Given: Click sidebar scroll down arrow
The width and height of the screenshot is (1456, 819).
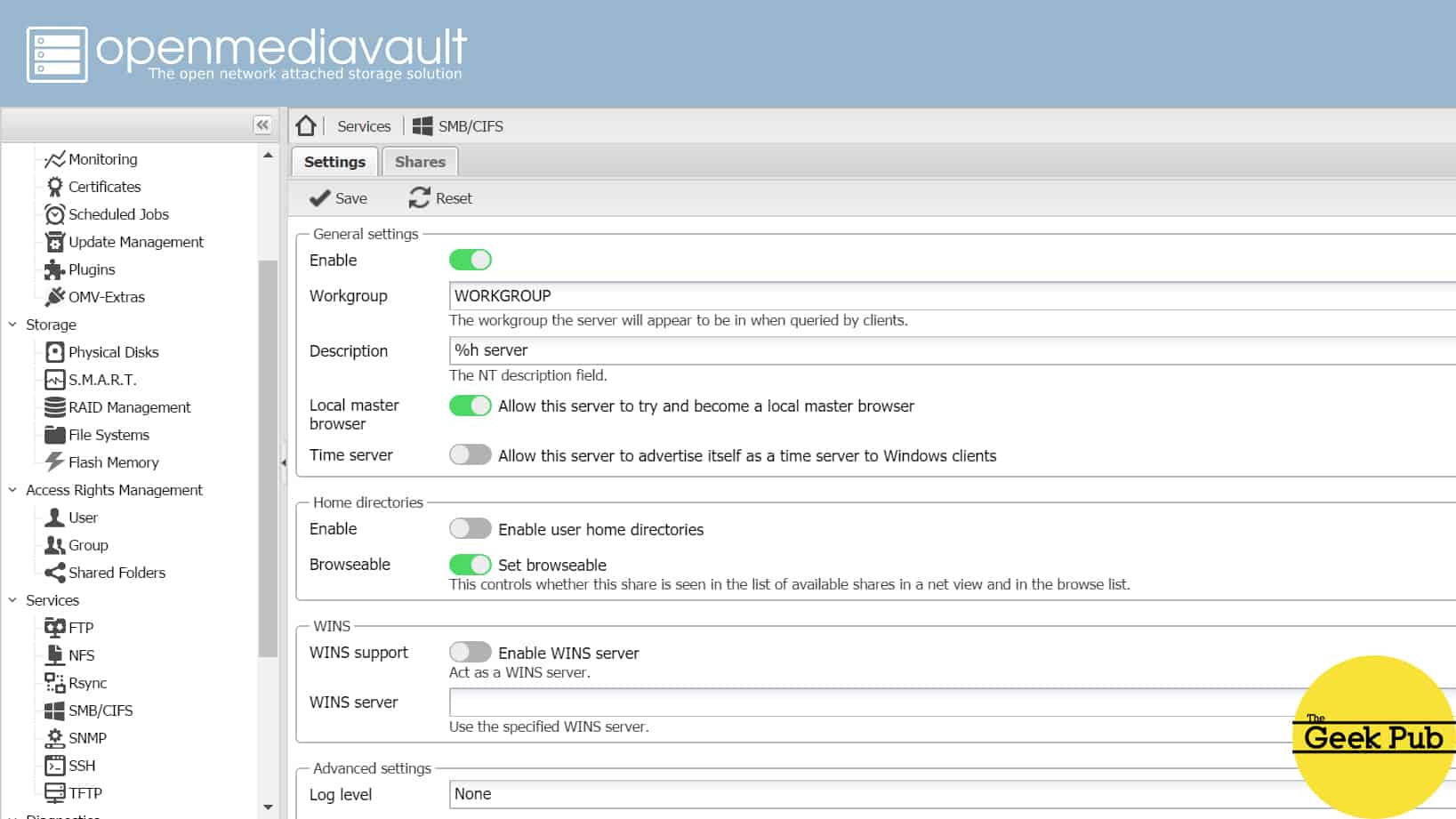Looking at the screenshot, I should 268,807.
